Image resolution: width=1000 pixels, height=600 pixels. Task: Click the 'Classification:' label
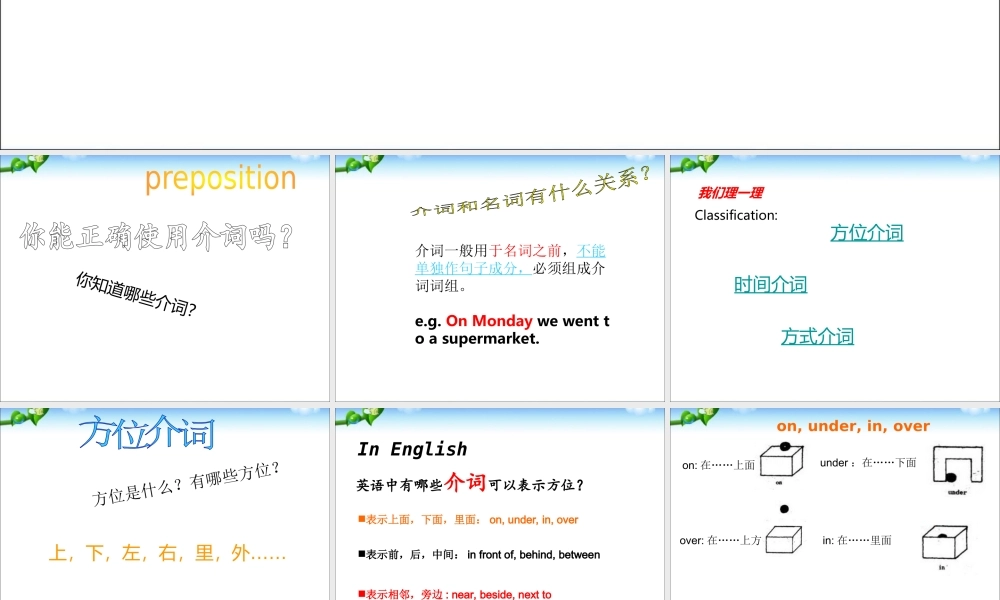coord(736,216)
